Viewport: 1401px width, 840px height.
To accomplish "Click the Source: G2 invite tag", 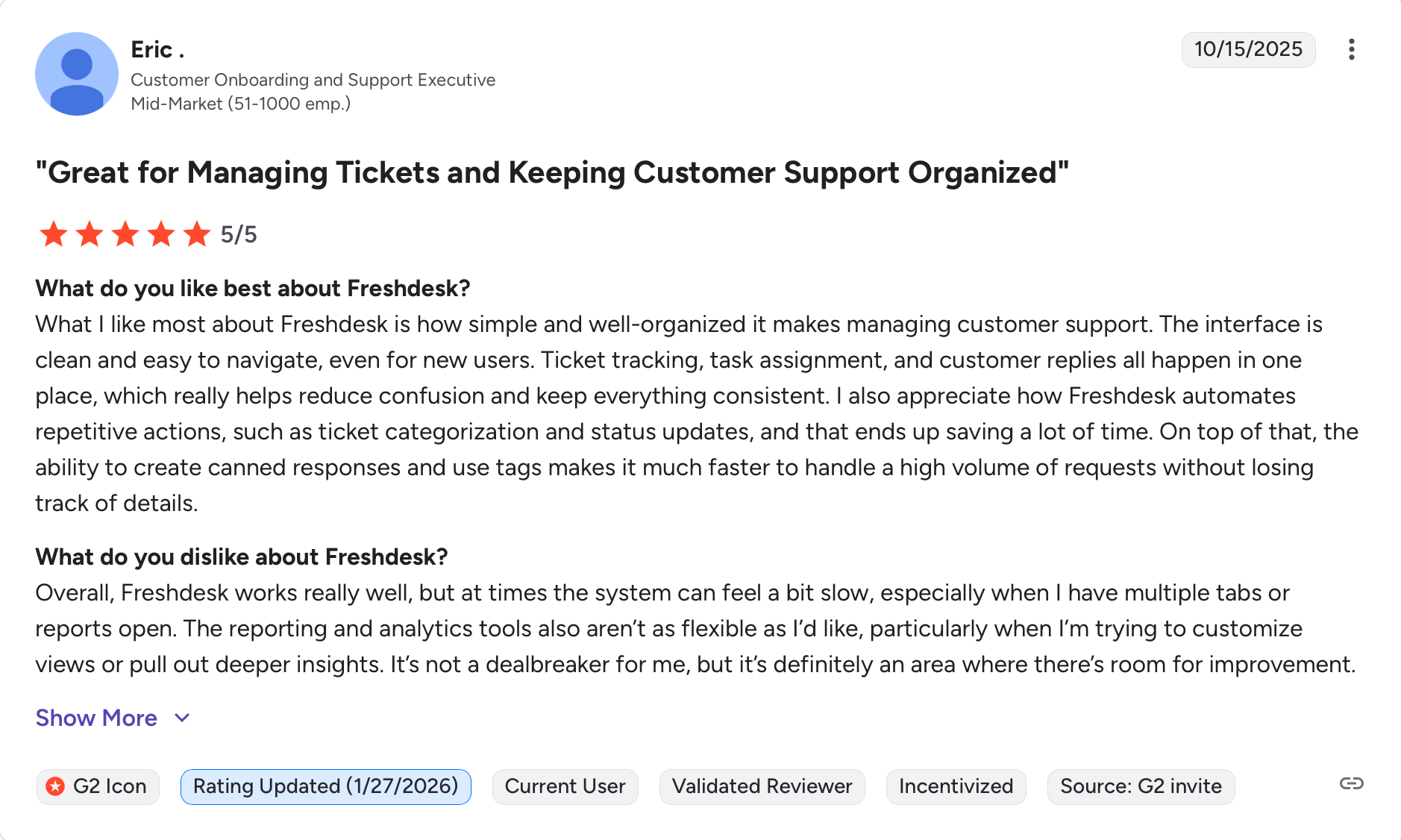I will 1141,786.
